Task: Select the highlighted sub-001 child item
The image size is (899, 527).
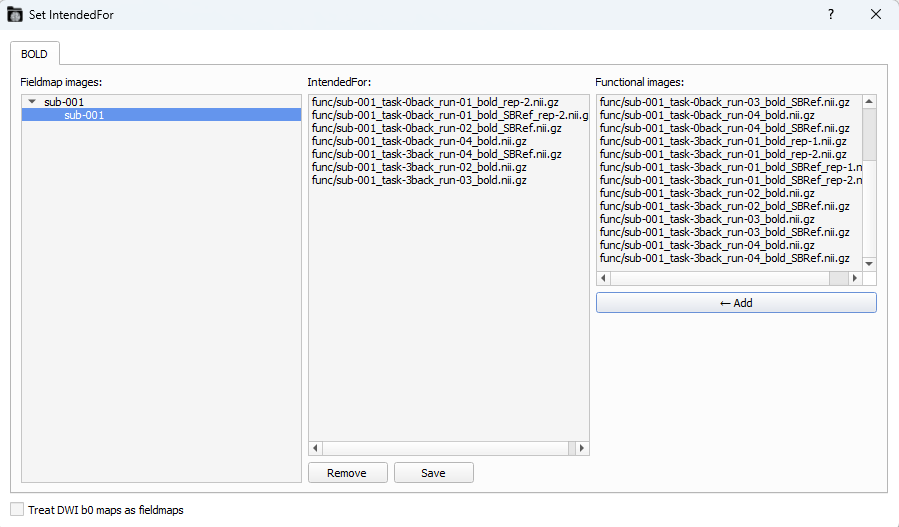Action: tap(84, 115)
